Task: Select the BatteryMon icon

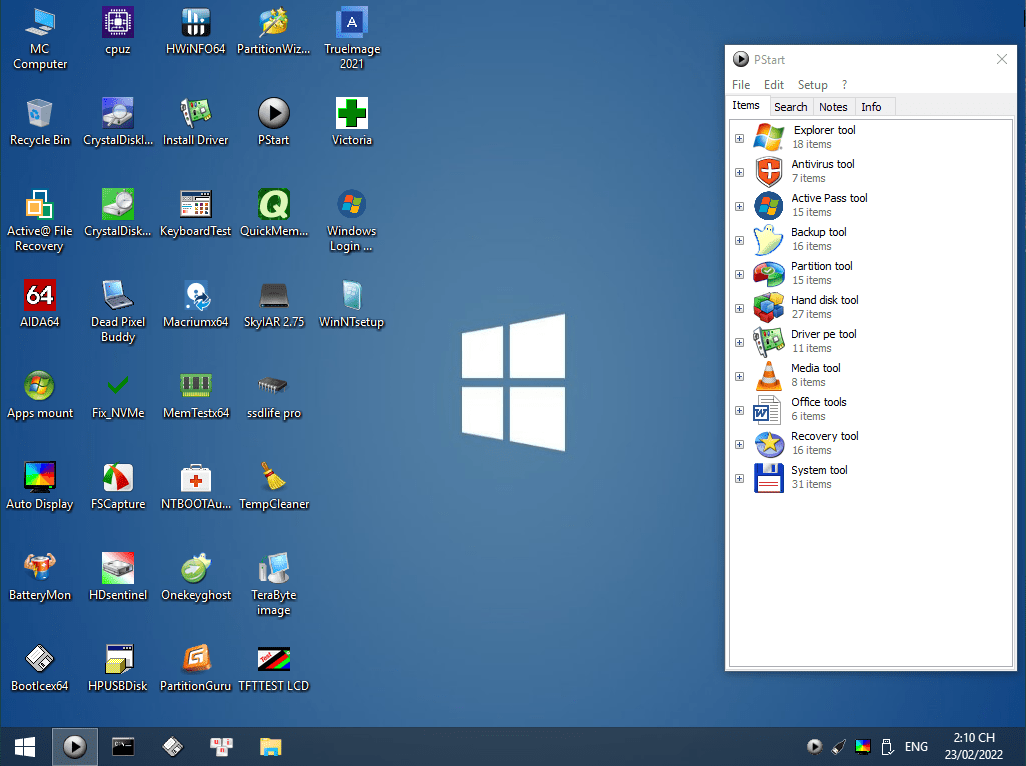Action: 40,576
